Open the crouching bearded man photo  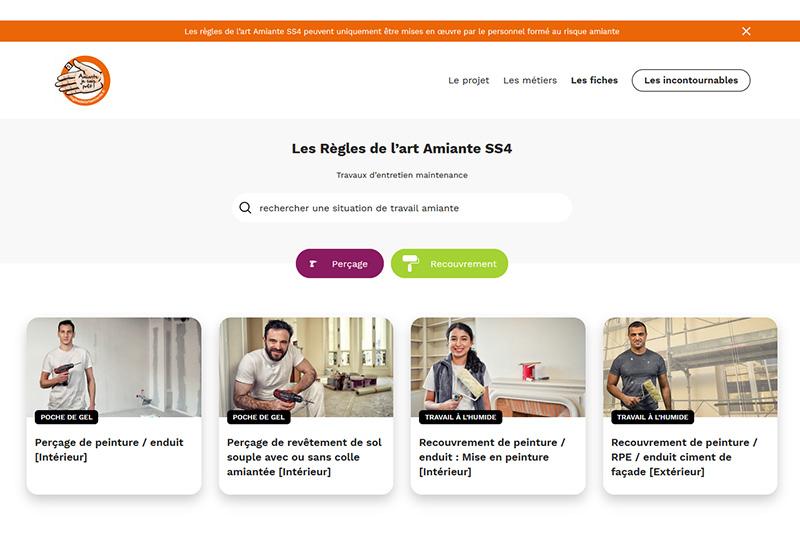click(306, 367)
